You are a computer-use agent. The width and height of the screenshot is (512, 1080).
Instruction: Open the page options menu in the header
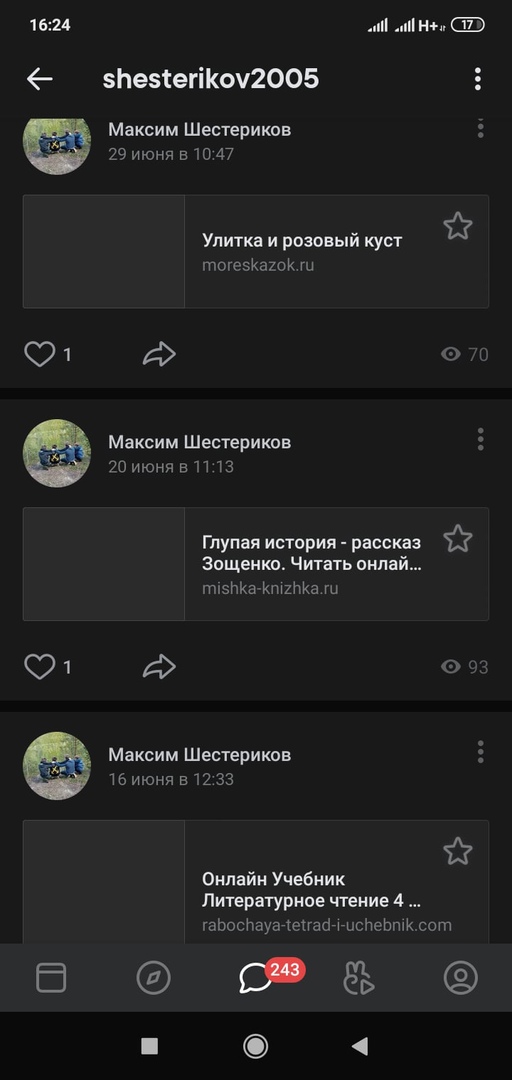coord(478,79)
